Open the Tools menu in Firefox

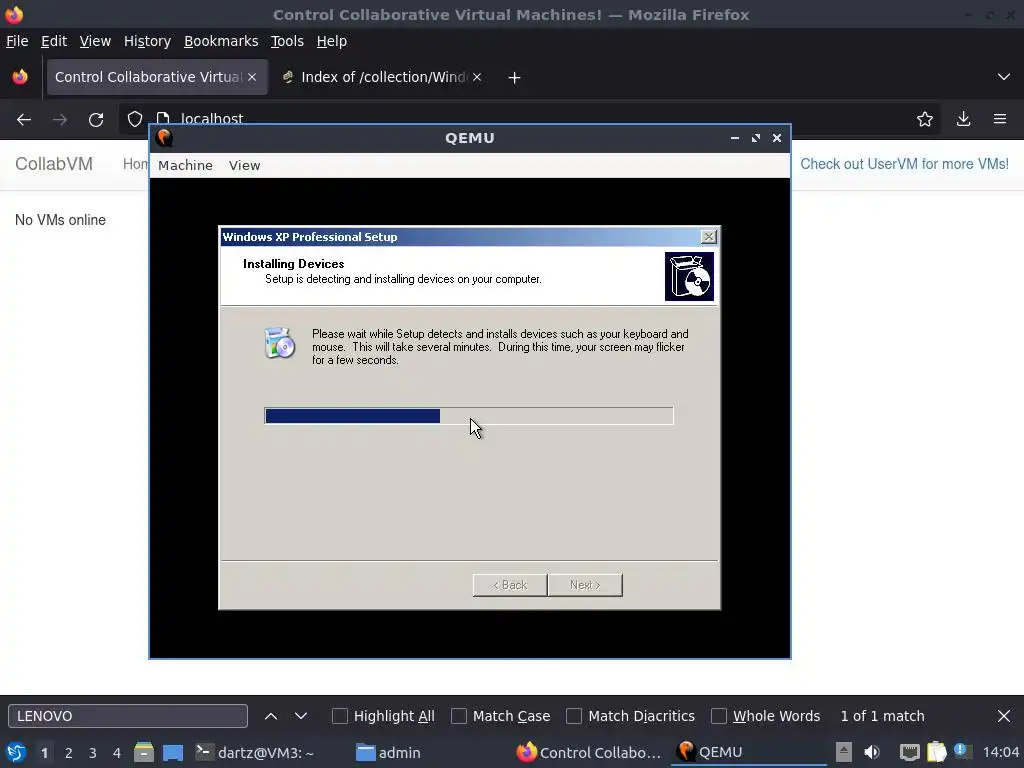pyautogui.click(x=287, y=41)
